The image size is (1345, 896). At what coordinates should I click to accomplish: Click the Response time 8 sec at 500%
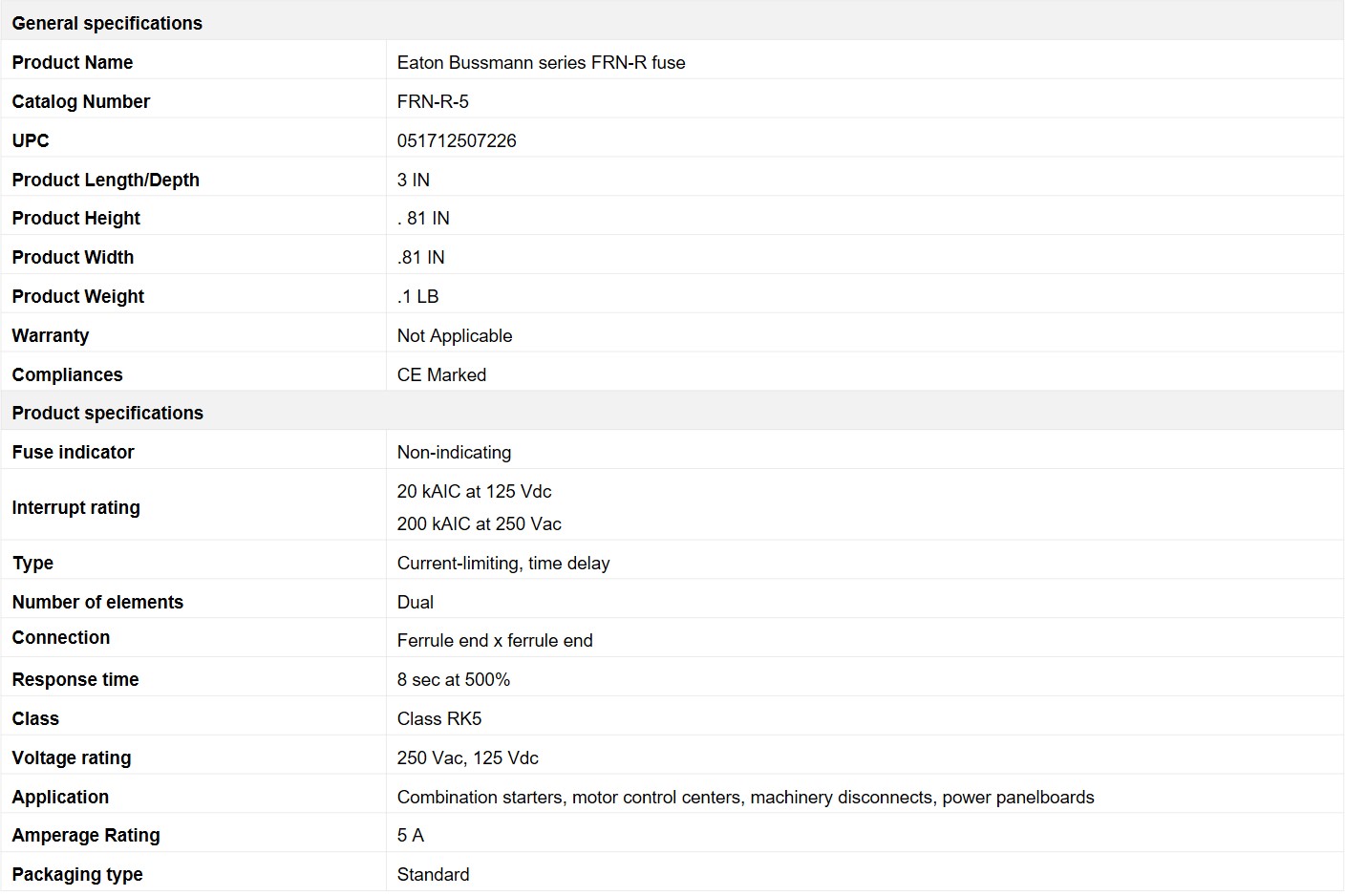[454, 679]
